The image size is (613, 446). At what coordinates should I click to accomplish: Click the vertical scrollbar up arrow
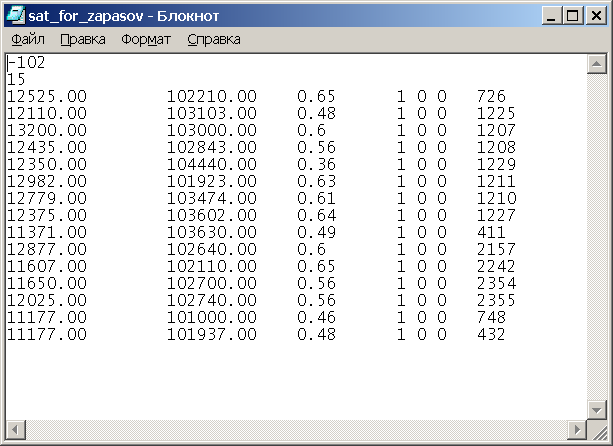(x=597, y=64)
